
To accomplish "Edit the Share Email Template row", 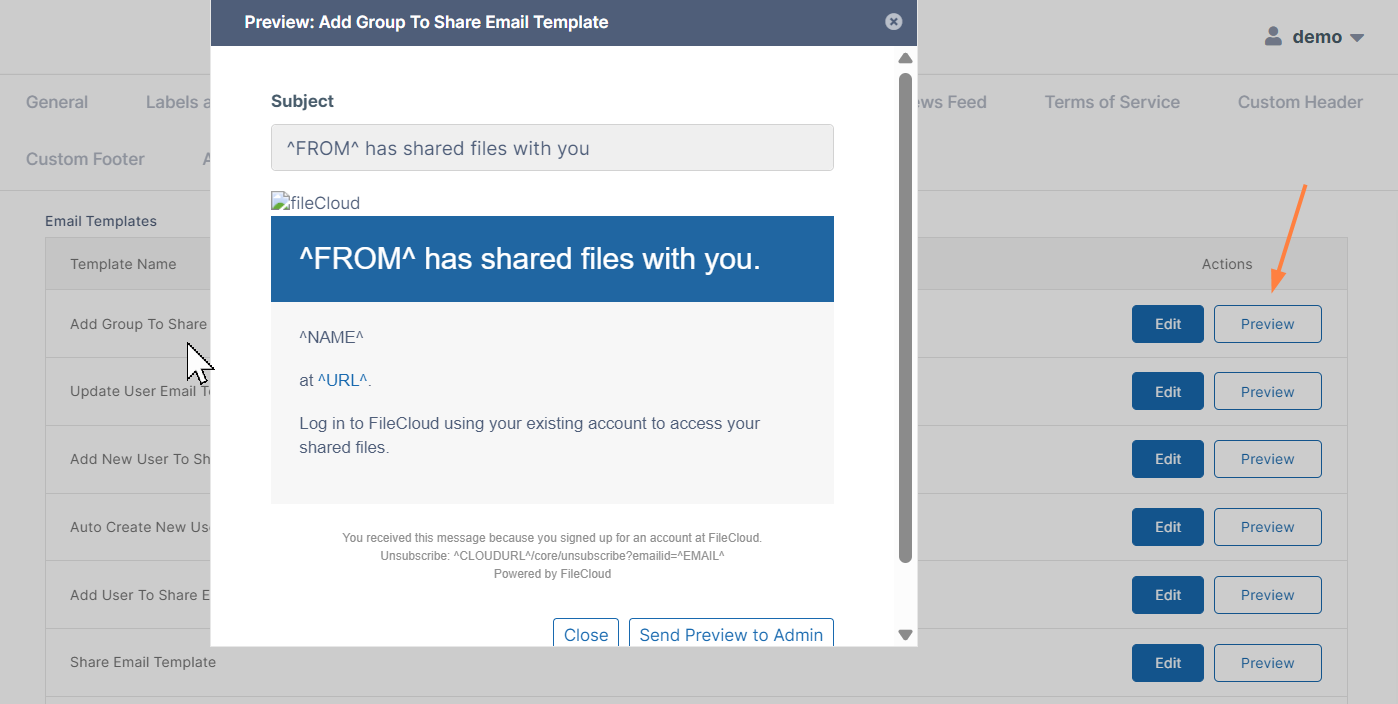I will (x=1167, y=663).
